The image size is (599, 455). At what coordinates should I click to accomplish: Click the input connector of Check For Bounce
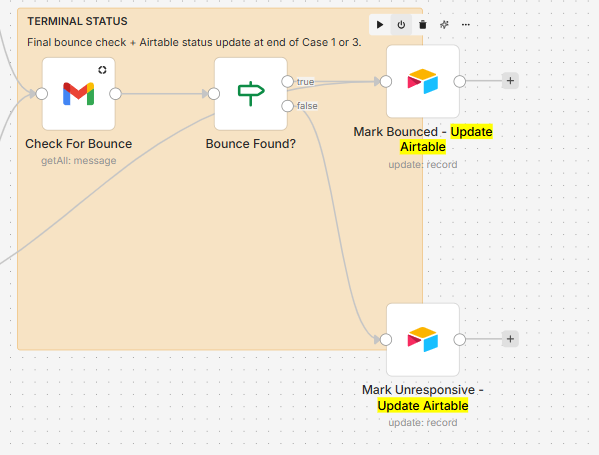pyautogui.click(x=42, y=94)
